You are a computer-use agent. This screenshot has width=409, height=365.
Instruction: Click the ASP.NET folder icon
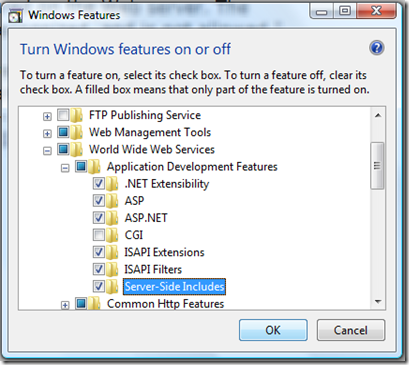112,218
